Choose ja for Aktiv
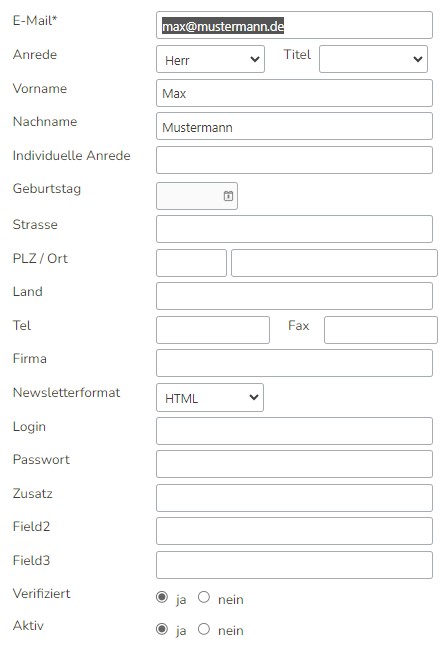Image resolution: width=445 pixels, height=652 pixels. (x=162, y=629)
